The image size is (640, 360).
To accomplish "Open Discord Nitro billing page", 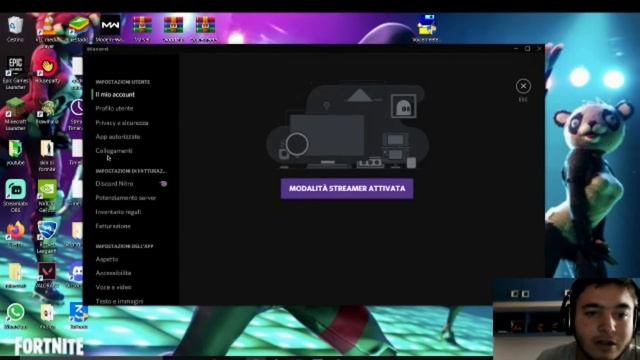I will click(114, 184).
